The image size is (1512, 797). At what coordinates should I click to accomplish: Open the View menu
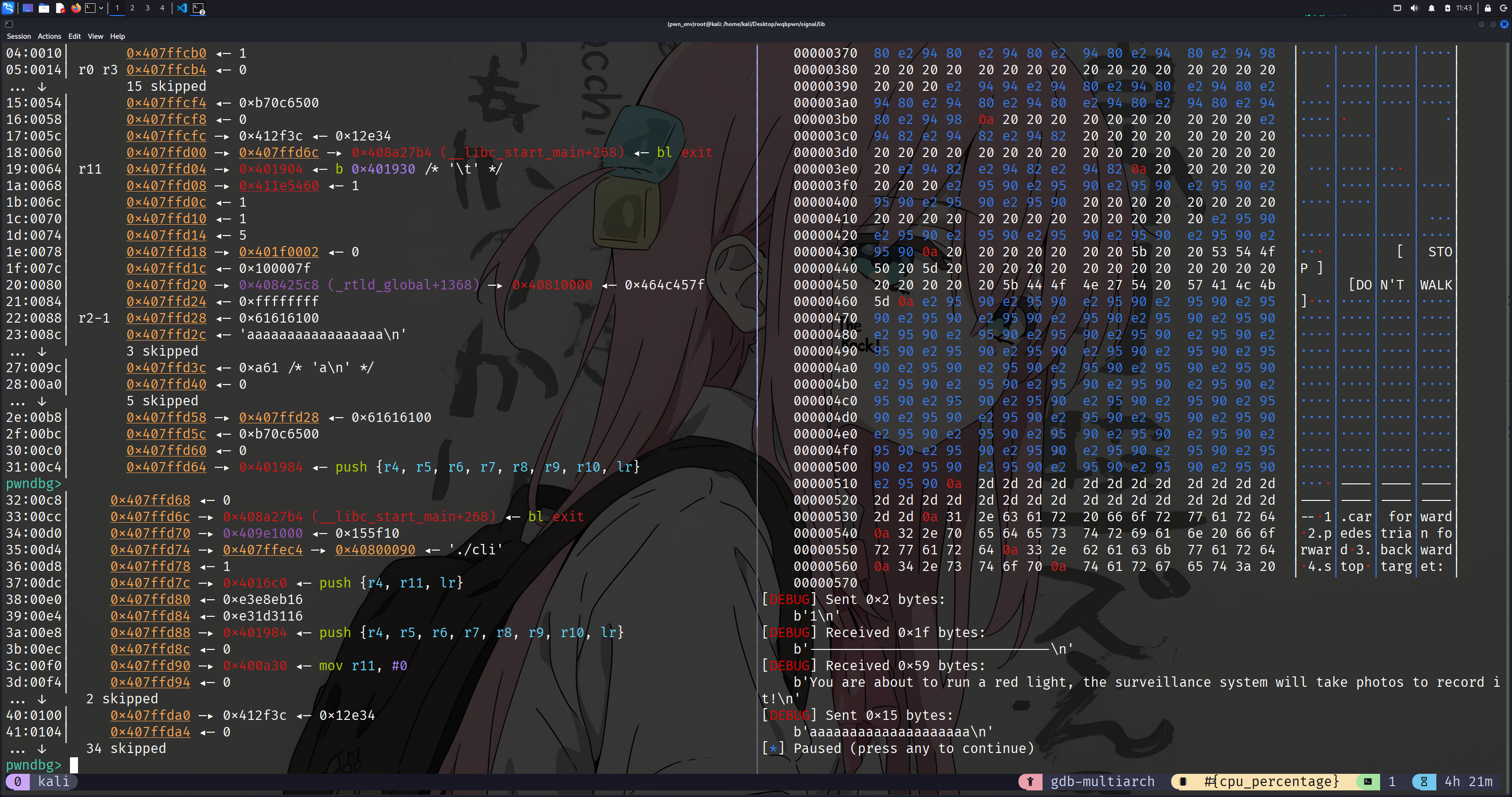coord(96,36)
